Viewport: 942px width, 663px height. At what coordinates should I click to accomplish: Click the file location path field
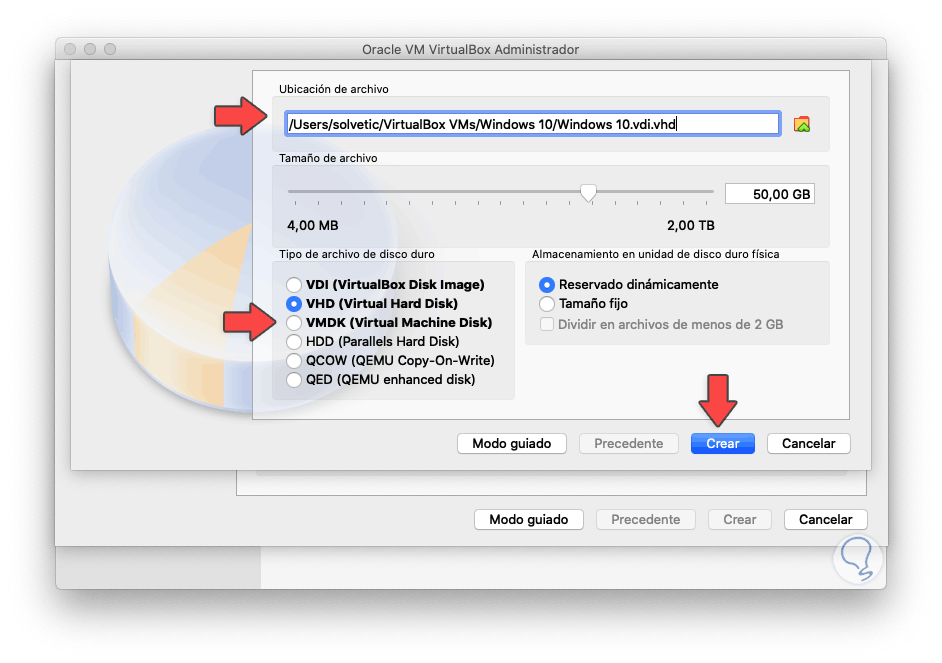pos(533,124)
